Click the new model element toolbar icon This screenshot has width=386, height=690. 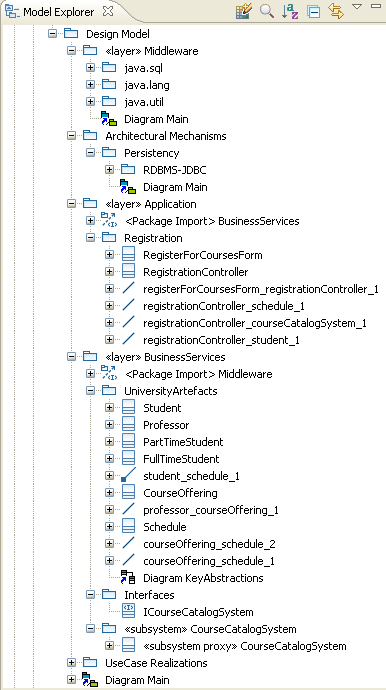[243, 11]
